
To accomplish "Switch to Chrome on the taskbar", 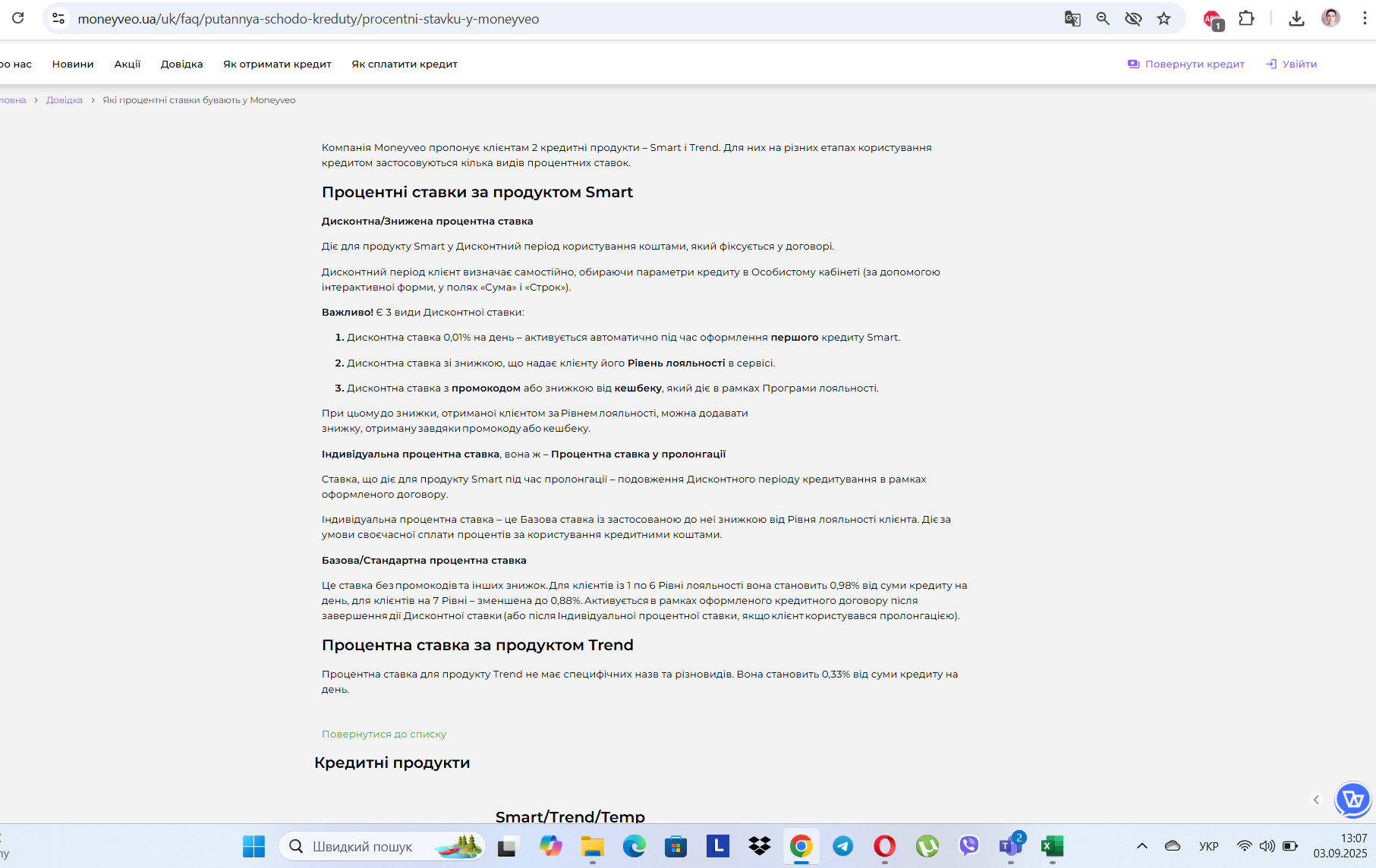I will (801, 846).
